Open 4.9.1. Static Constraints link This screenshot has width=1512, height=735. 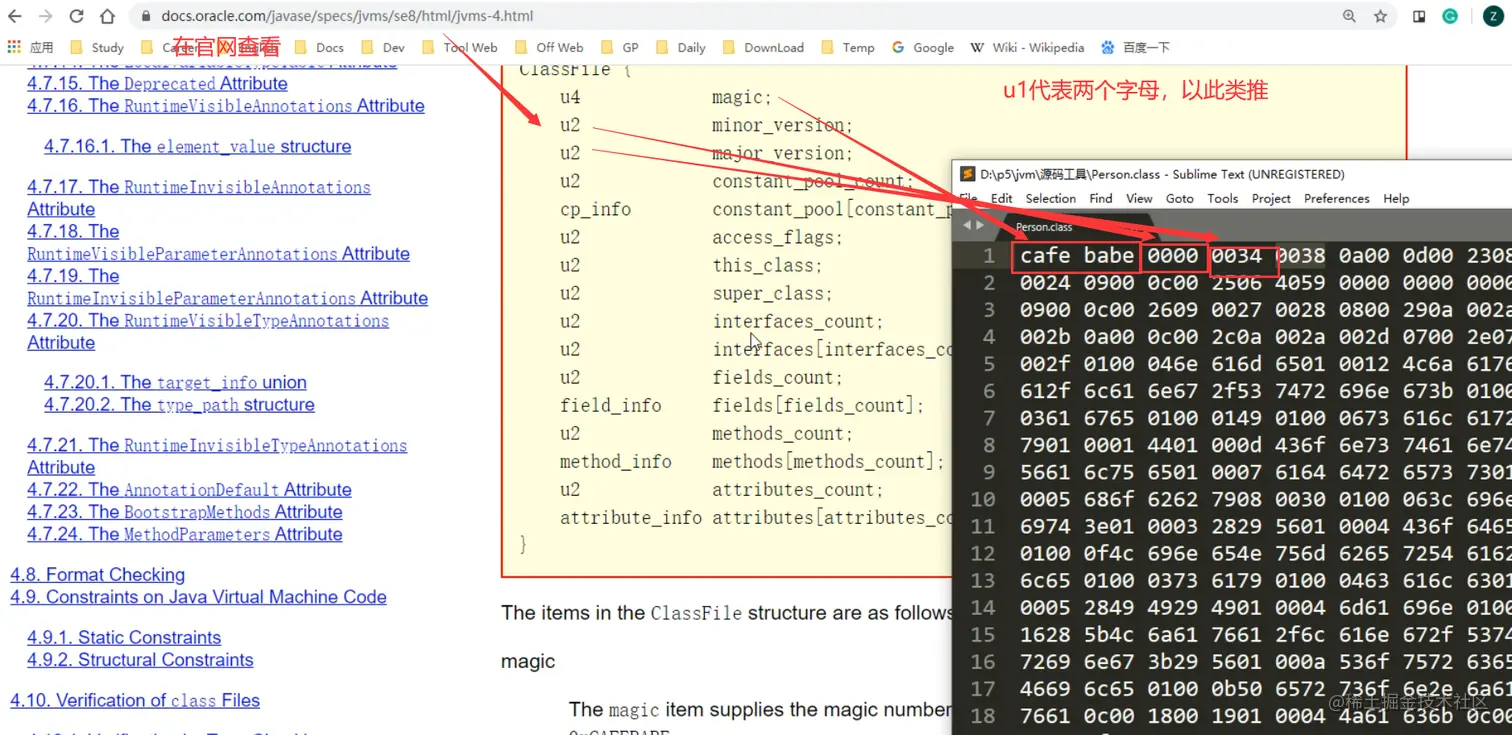coord(124,637)
